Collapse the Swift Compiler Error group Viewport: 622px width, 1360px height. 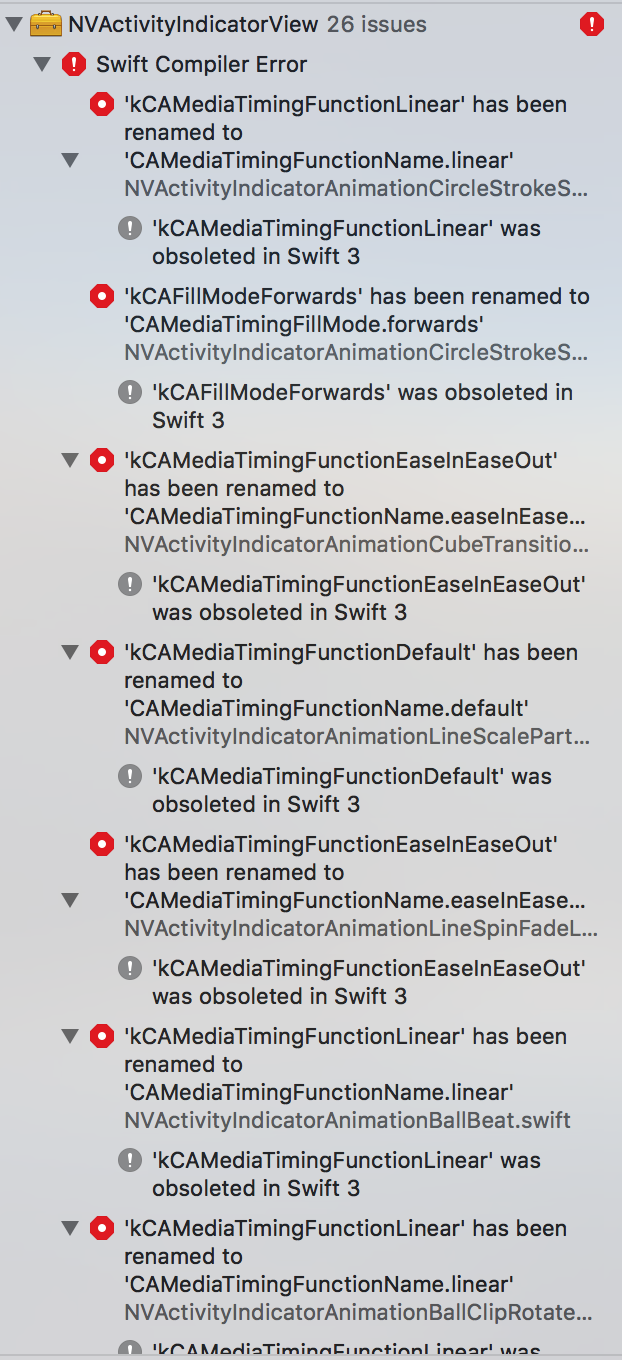(41, 64)
